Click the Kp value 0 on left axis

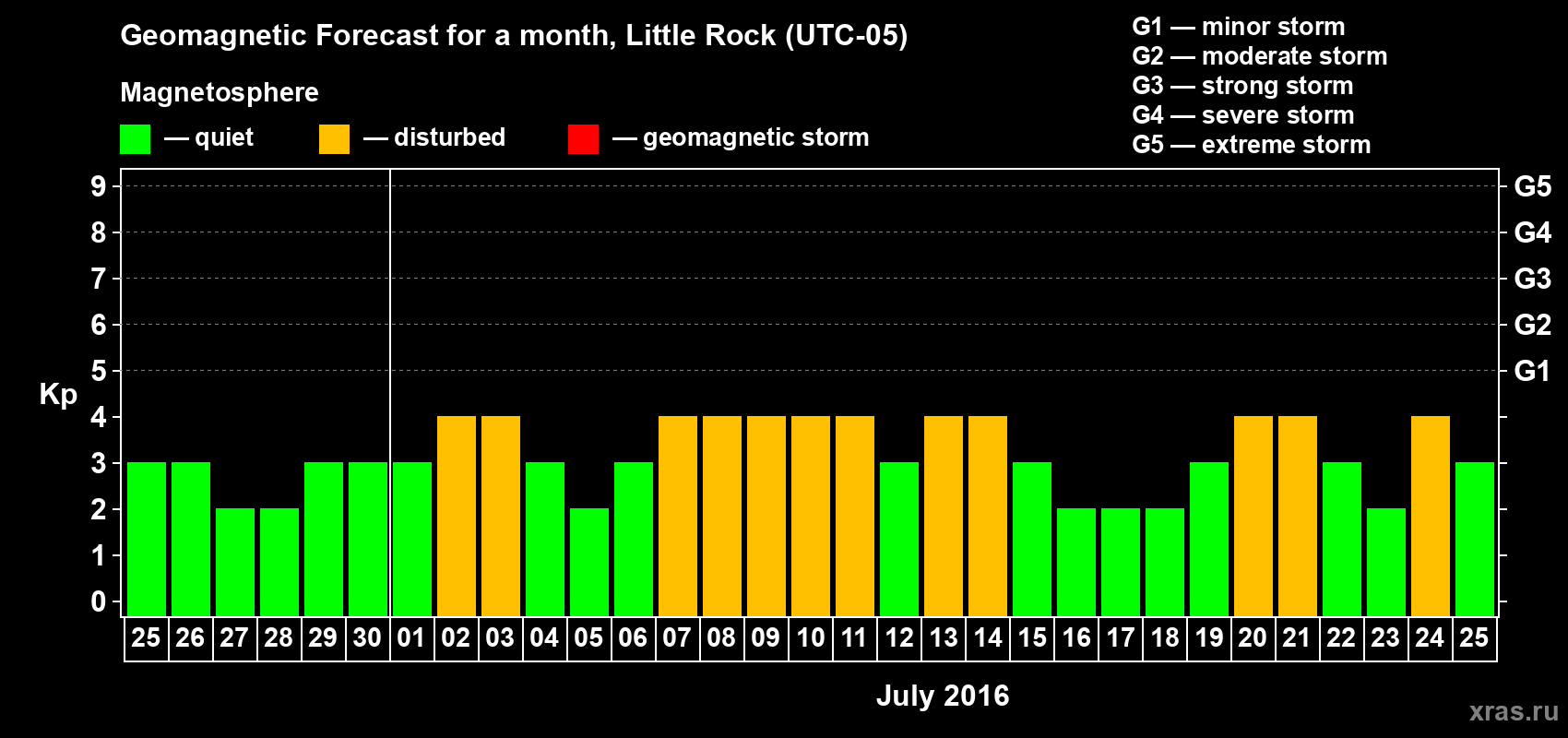click(99, 601)
